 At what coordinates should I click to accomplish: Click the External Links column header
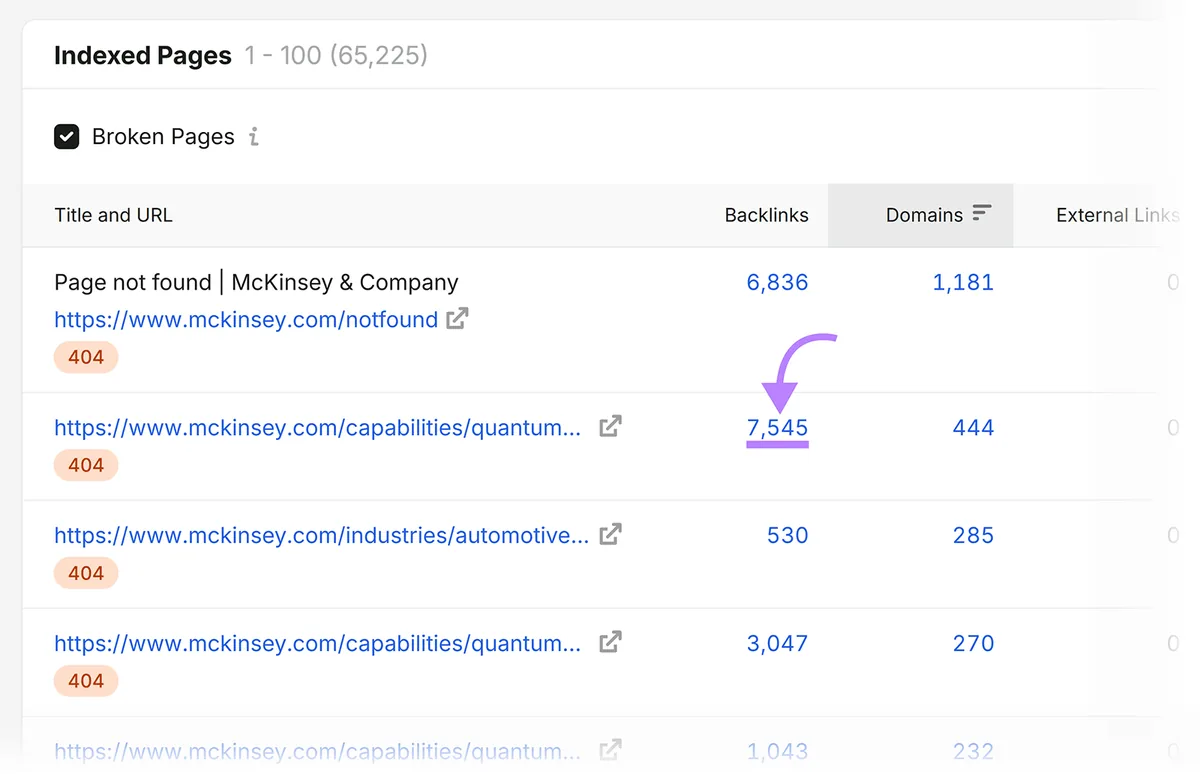point(1118,215)
